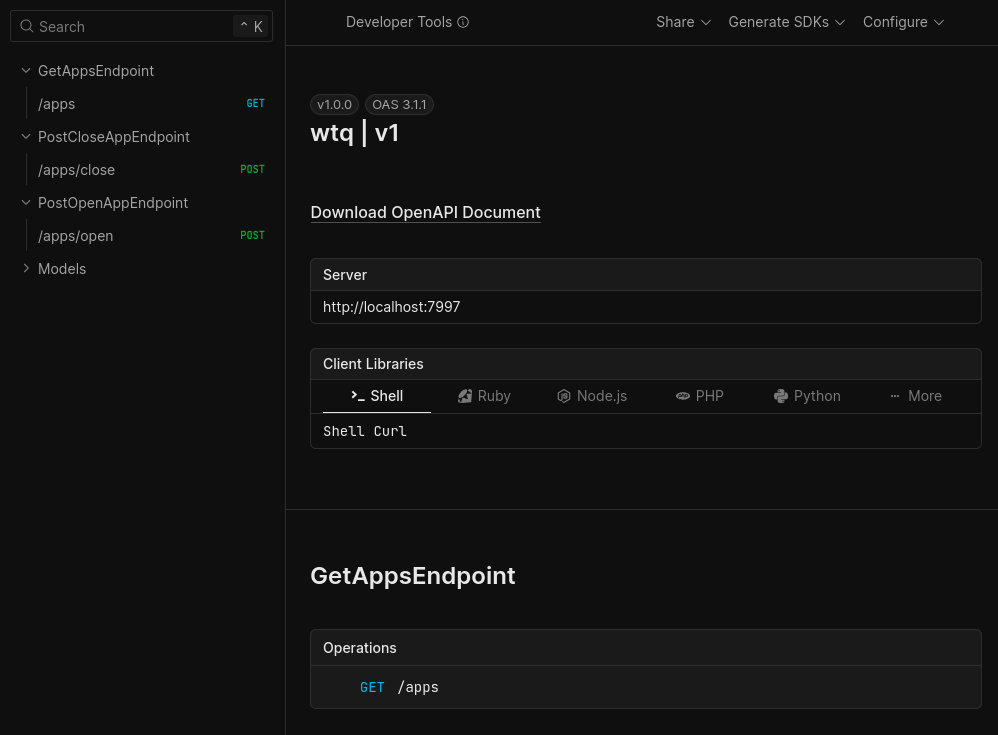Click inside the Search input field
Screen dimensions: 998x735
click(120, 26)
